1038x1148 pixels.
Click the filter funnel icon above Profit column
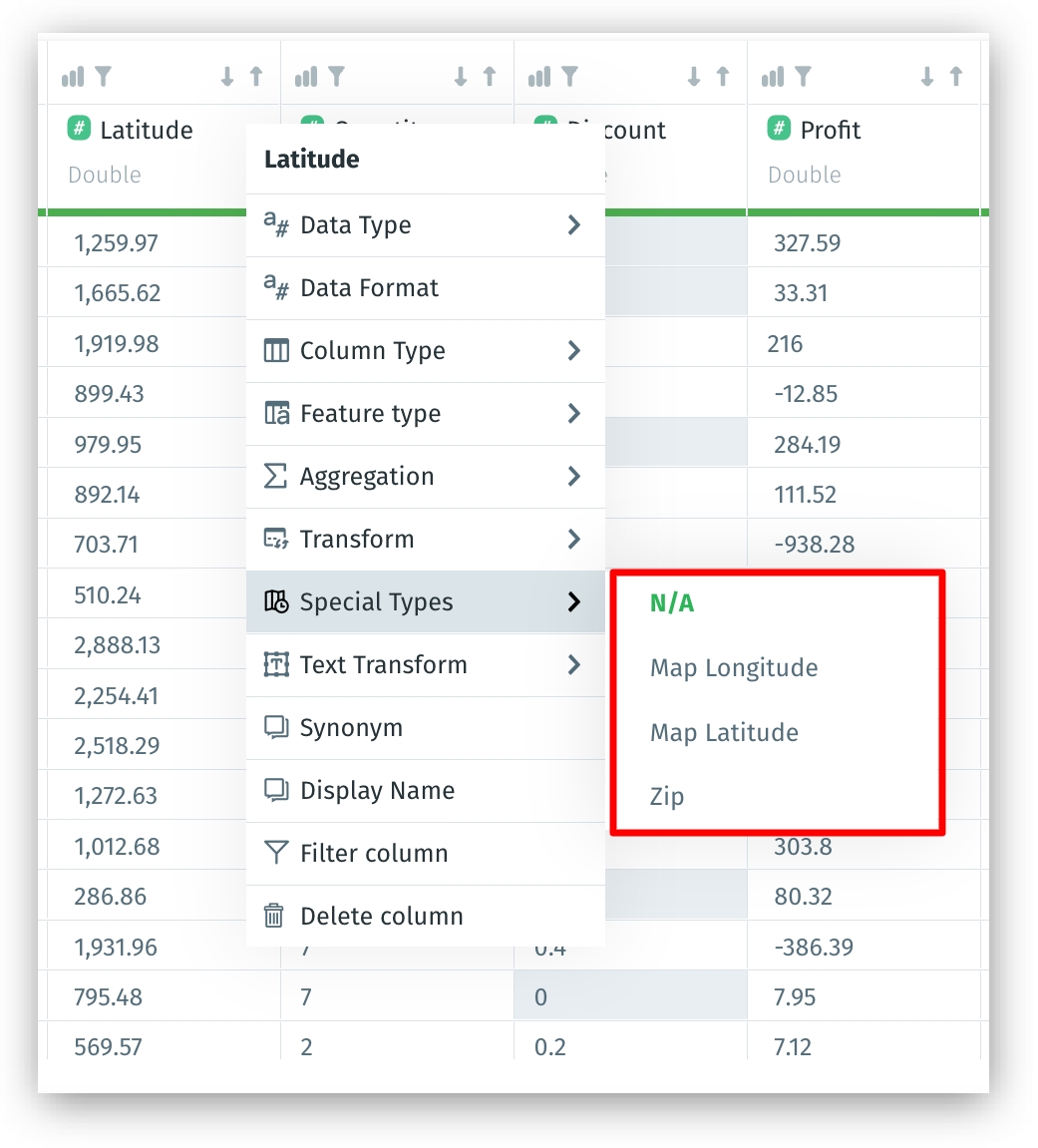(x=803, y=77)
